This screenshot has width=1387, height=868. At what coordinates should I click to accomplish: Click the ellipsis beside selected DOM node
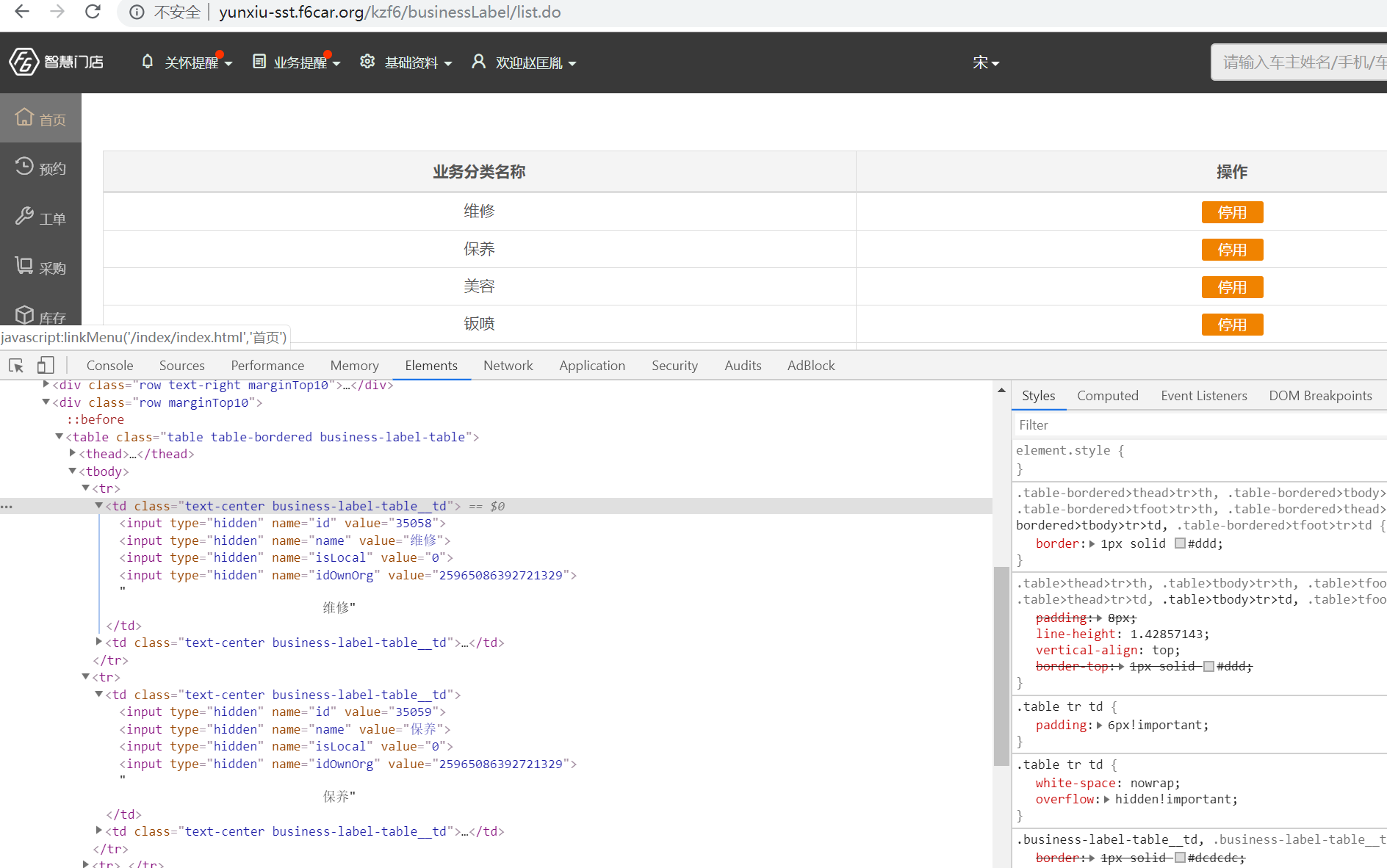pyautogui.click(x=7, y=506)
